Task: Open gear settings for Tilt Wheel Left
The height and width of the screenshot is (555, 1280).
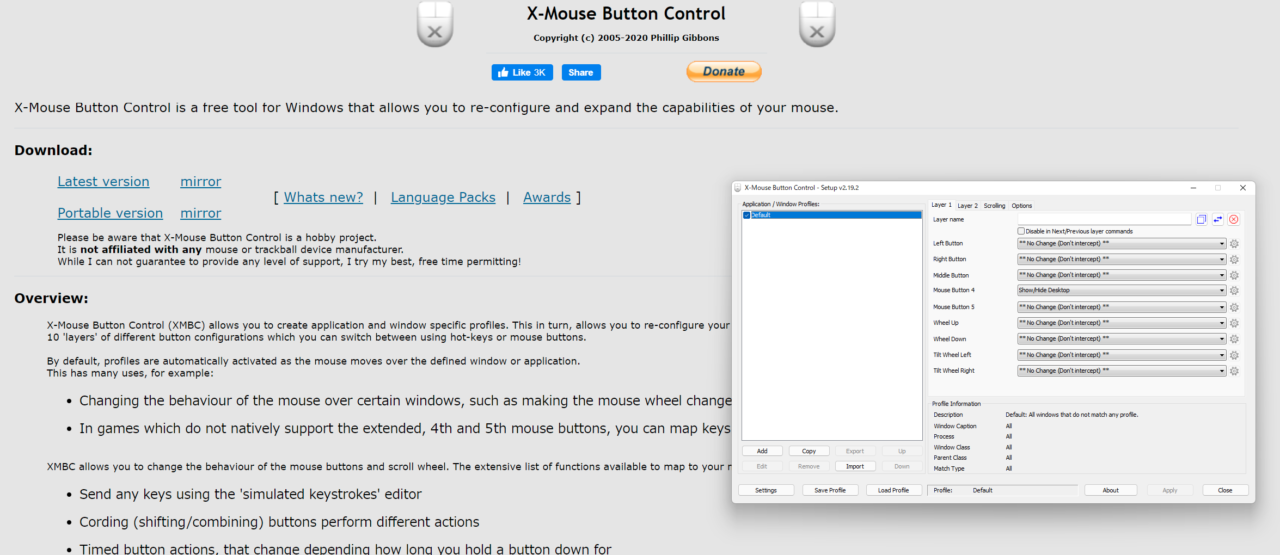Action: [1234, 355]
